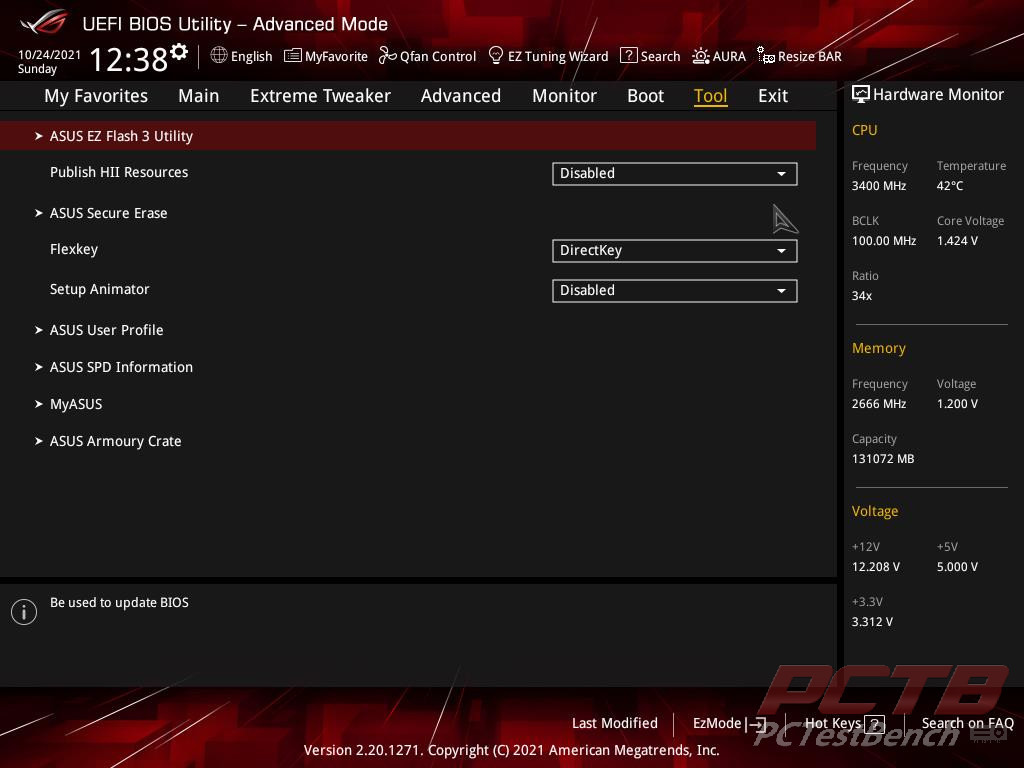Image resolution: width=1024 pixels, height=768 pixels.
Task: Open the time settings gear icon
Action: point(179,52)
